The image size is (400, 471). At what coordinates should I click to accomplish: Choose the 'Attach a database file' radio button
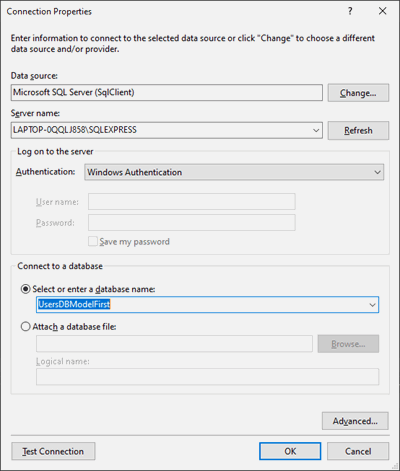26,327
